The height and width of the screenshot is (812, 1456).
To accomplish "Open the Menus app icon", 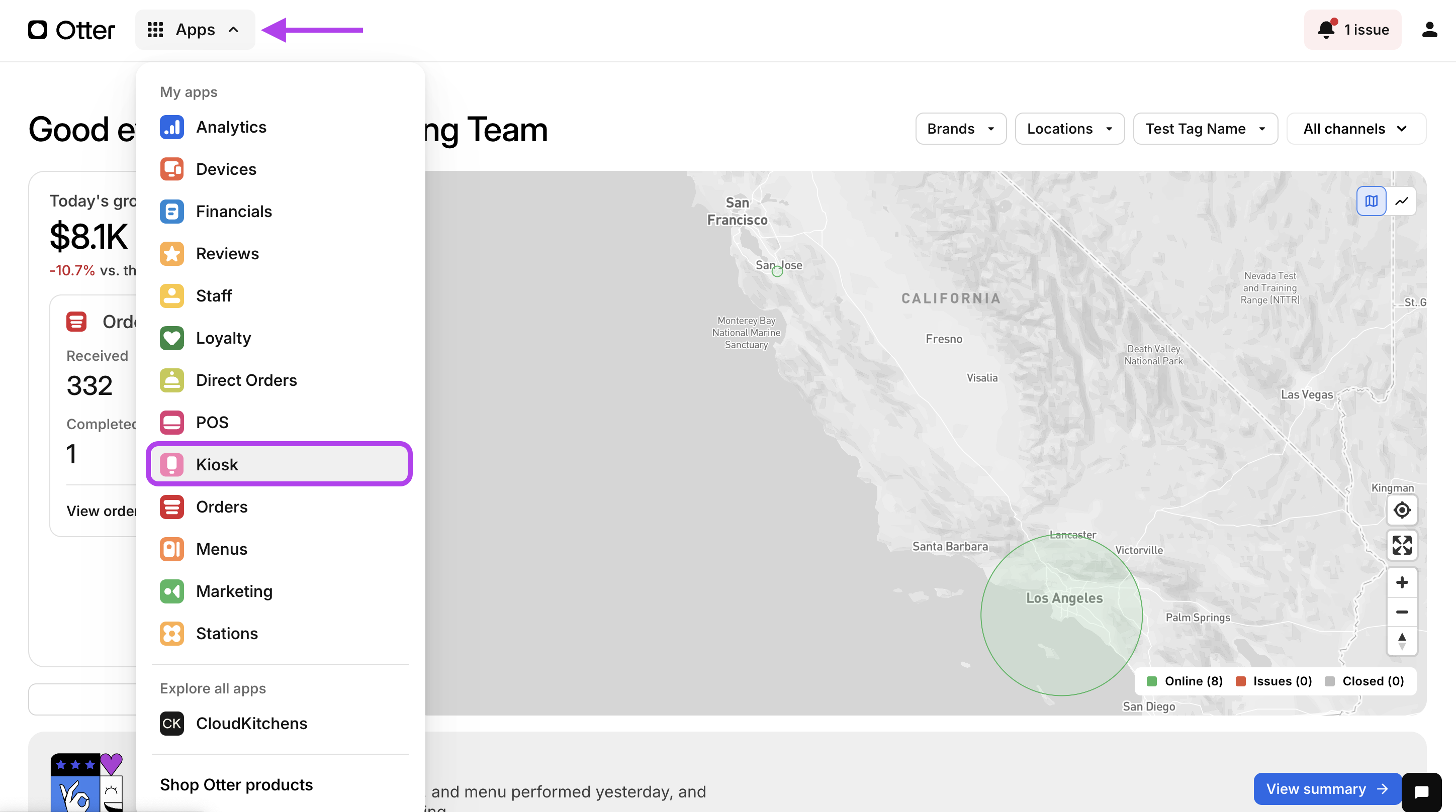I will 172,549.
